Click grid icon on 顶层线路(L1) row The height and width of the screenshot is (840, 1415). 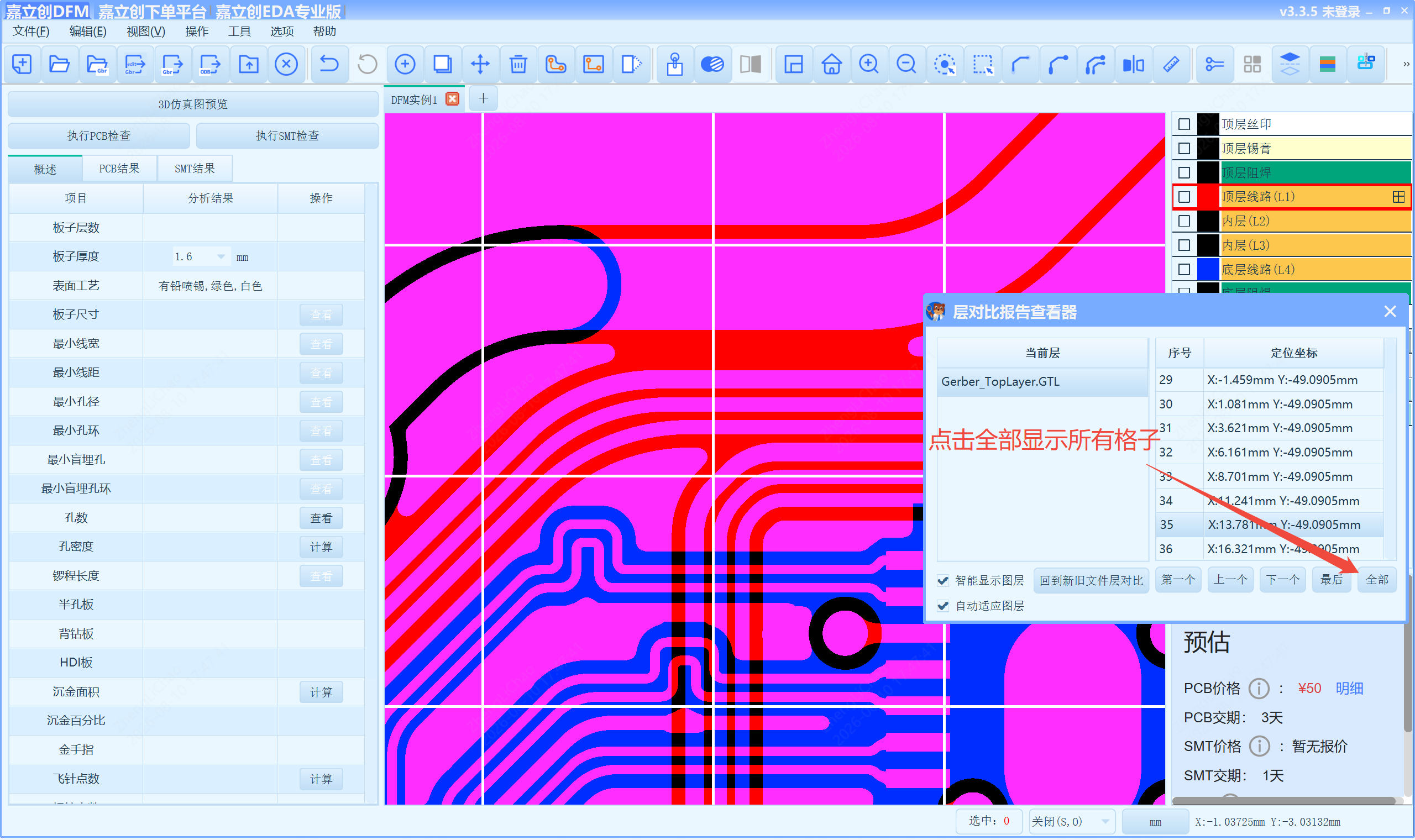[1398, 197]
